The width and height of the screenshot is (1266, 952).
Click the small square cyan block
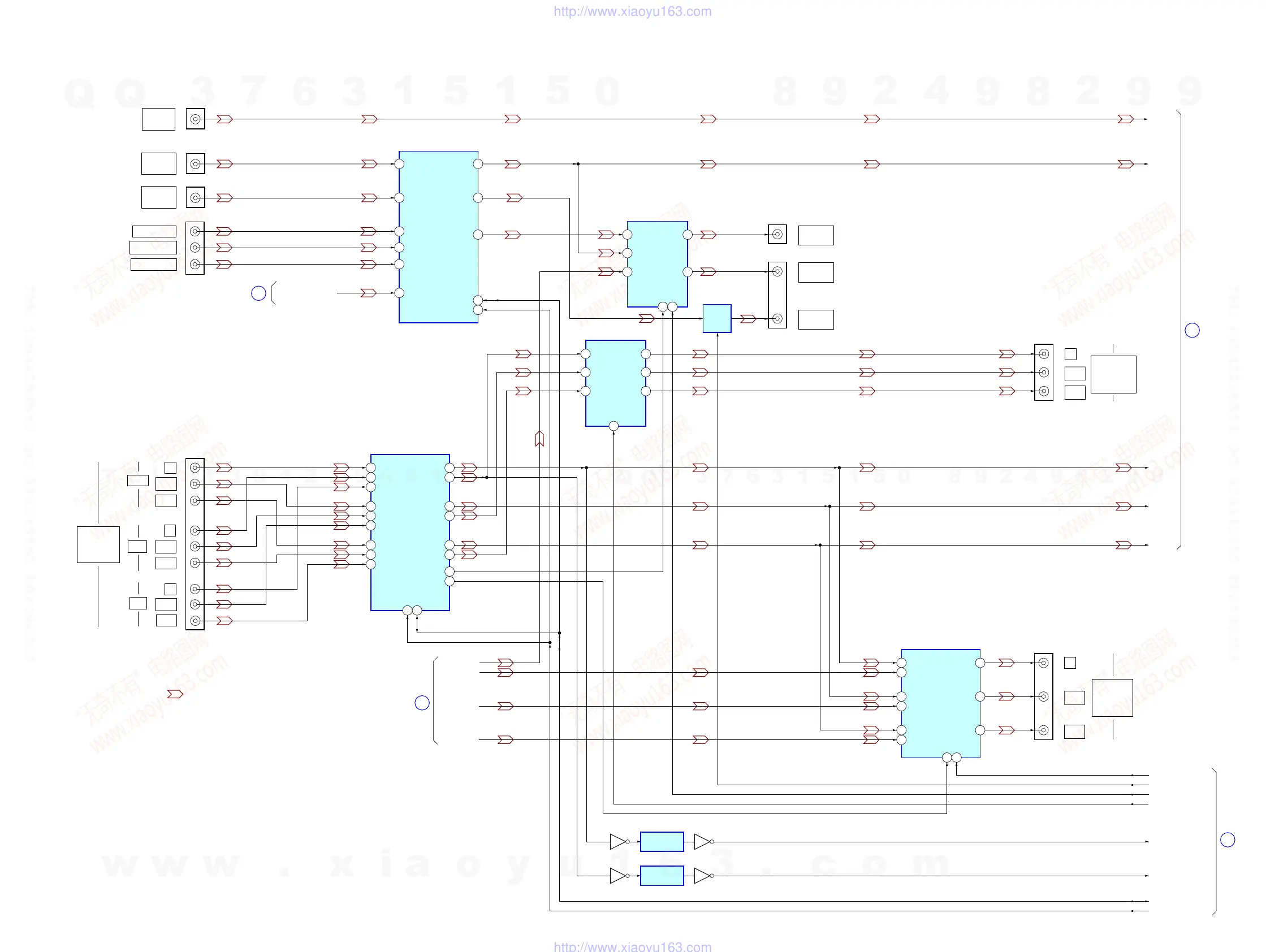pos(716,318)
